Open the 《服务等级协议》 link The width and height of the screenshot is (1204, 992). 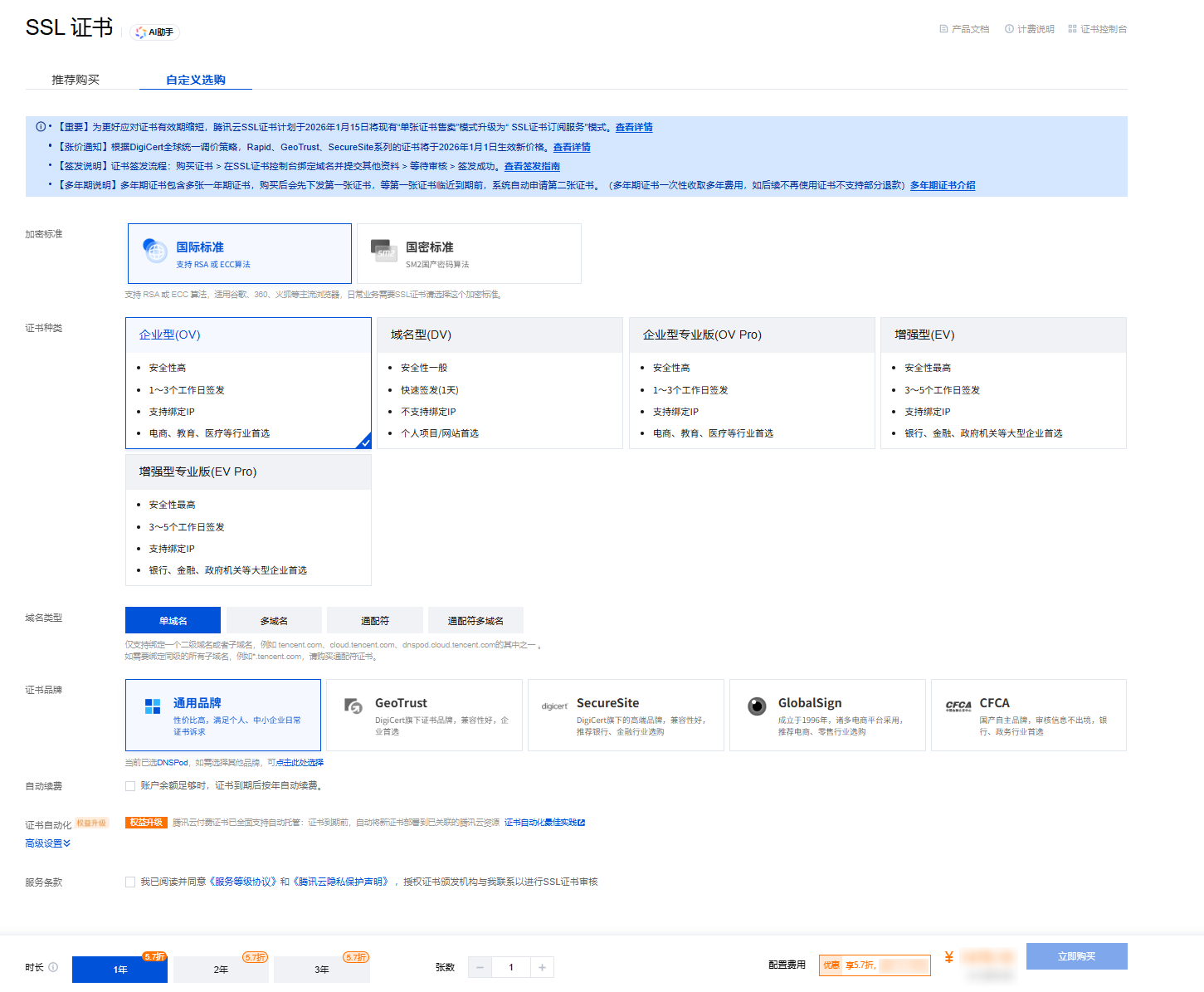point(241,882)
